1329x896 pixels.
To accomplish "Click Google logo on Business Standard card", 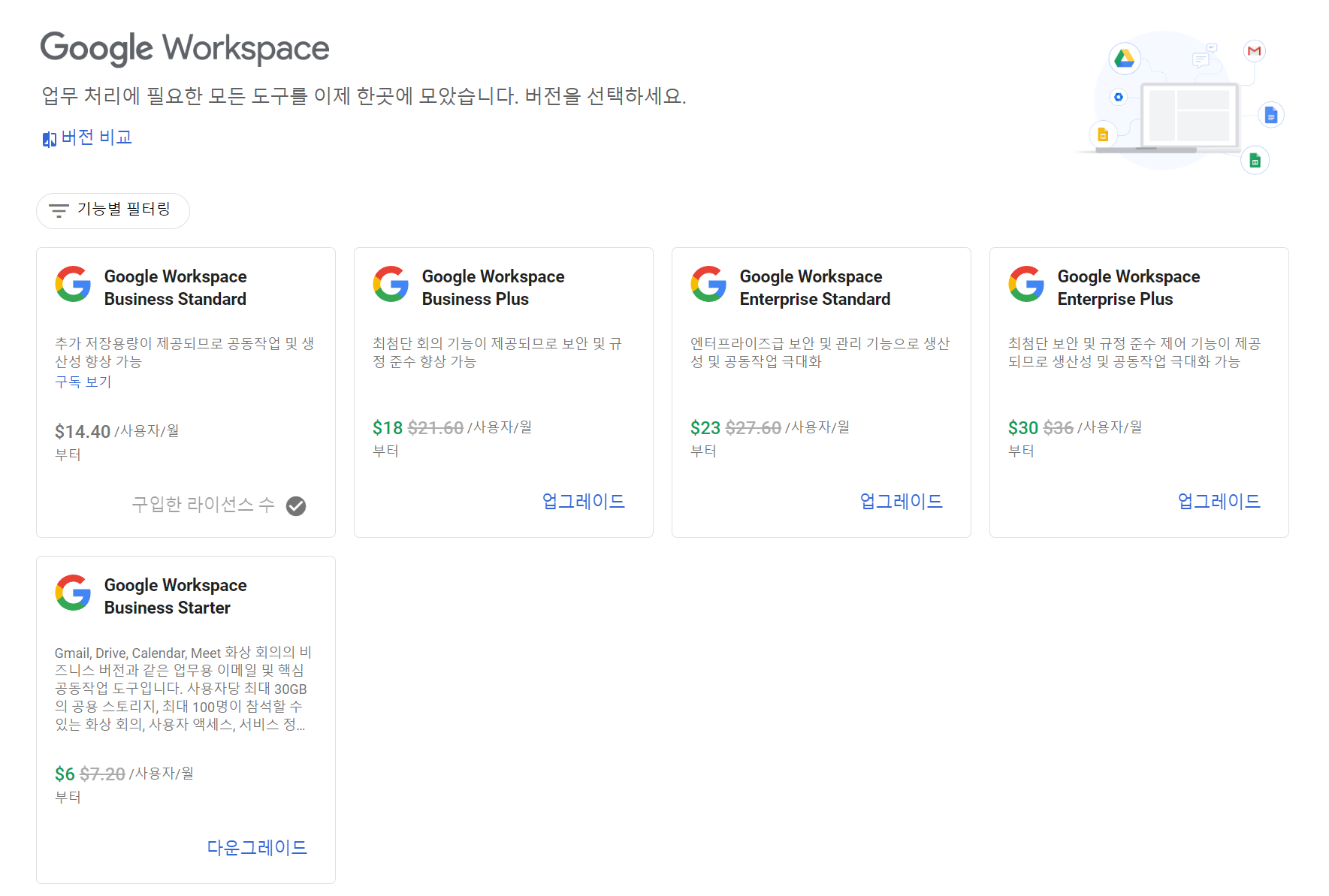I will pos(74,284).
